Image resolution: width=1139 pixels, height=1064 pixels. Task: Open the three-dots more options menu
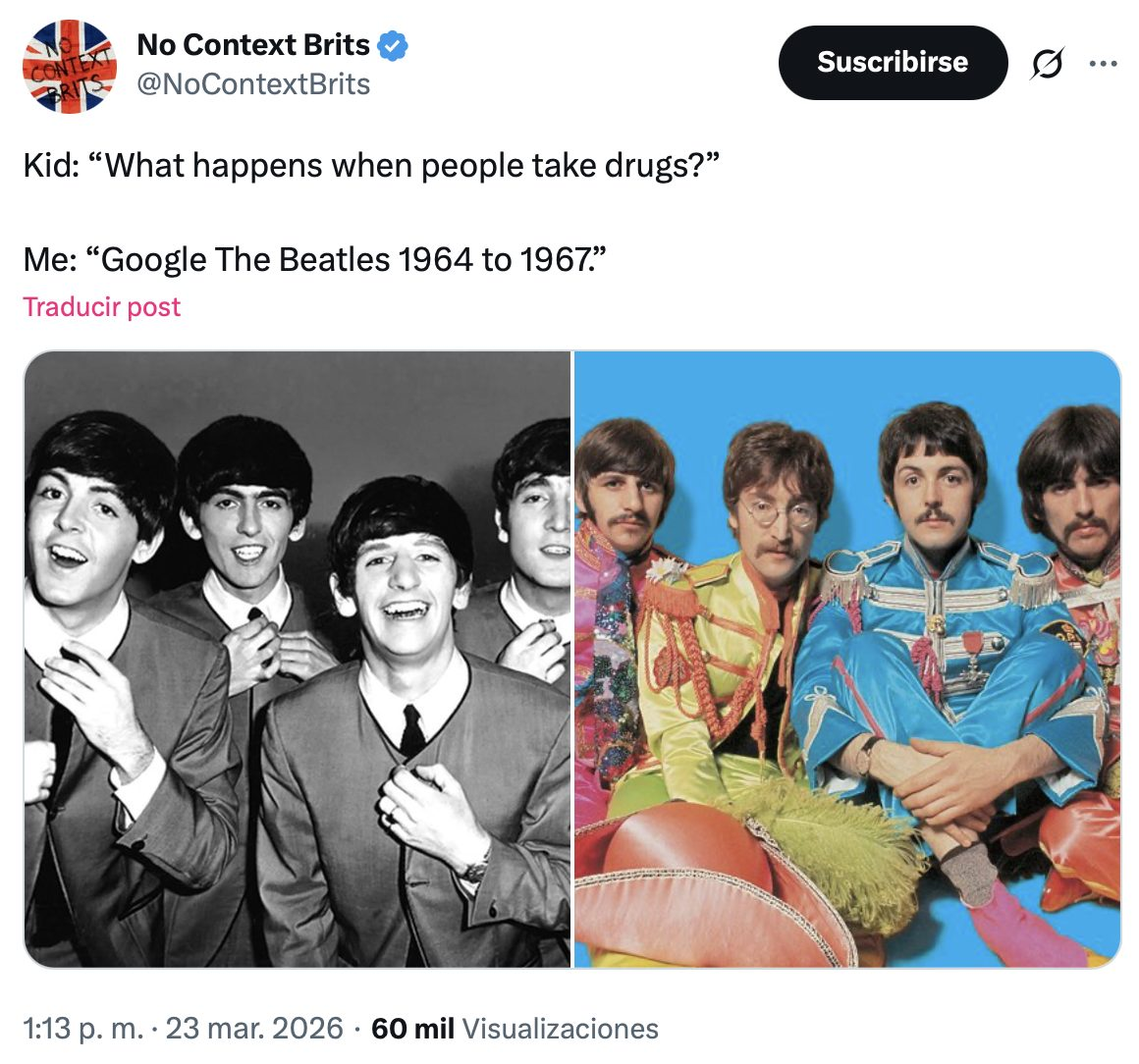coord(1104,64)
